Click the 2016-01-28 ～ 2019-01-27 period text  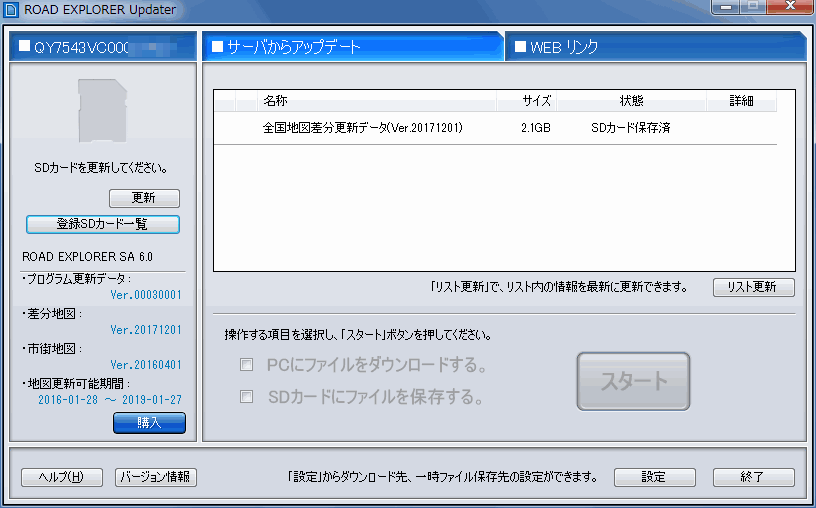point(110,400)
